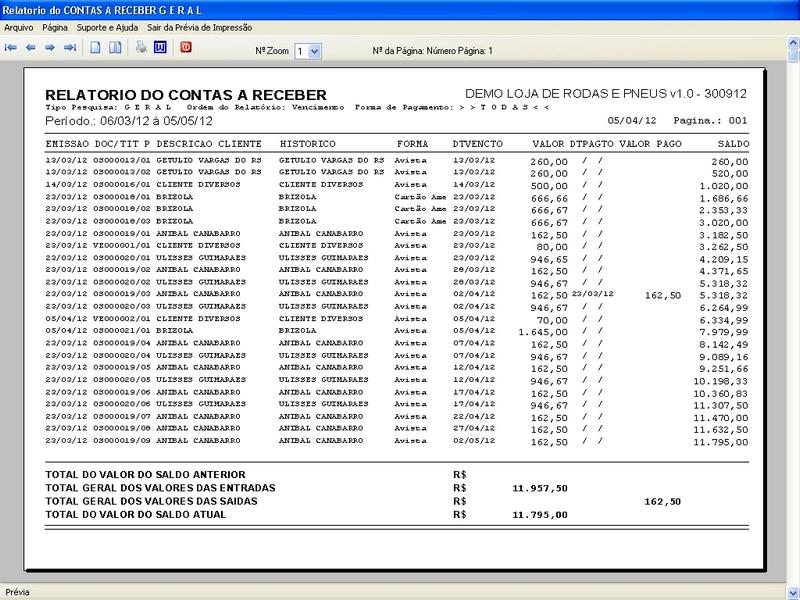Click the DTVENCTO column header

478,144
